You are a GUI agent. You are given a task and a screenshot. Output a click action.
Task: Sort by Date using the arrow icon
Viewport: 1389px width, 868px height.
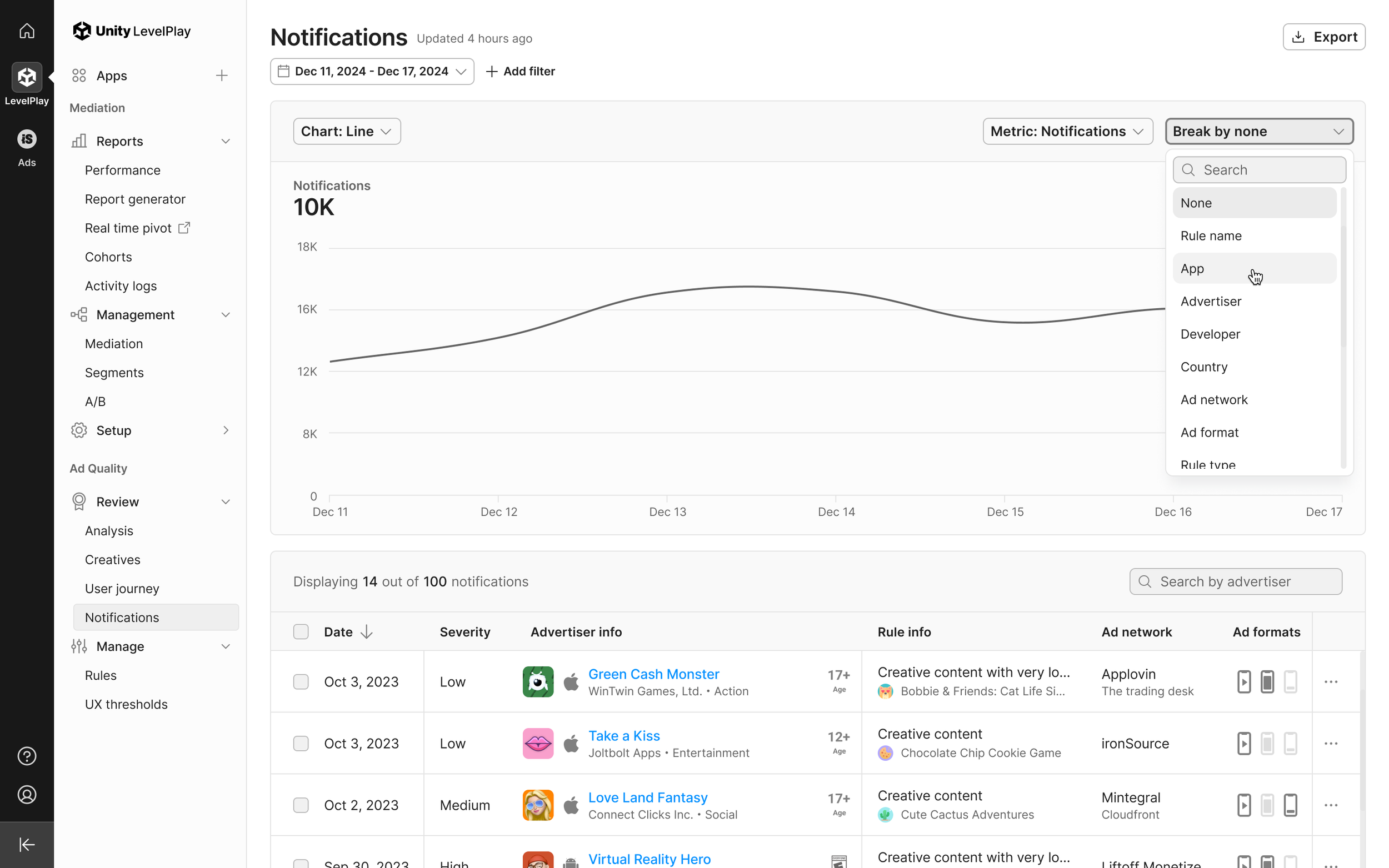(366, 632)
